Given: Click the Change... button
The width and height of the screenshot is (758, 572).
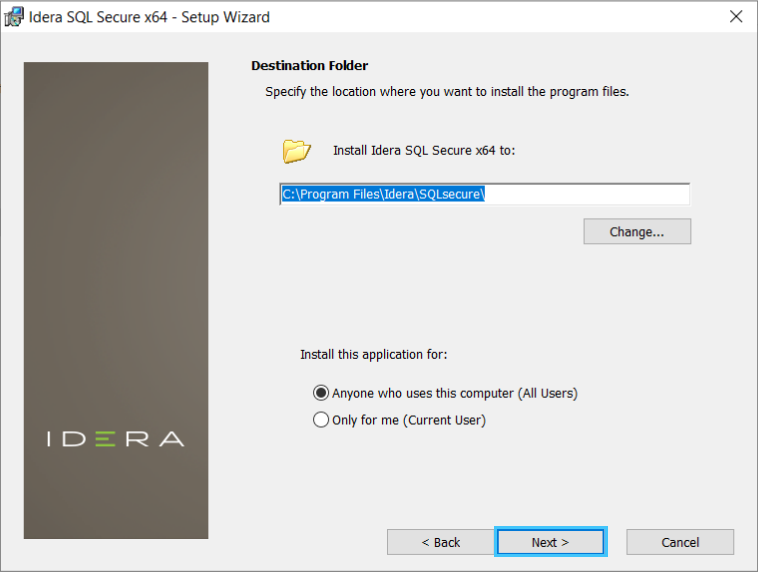Looking at the screenshot, I should (637, 232).
